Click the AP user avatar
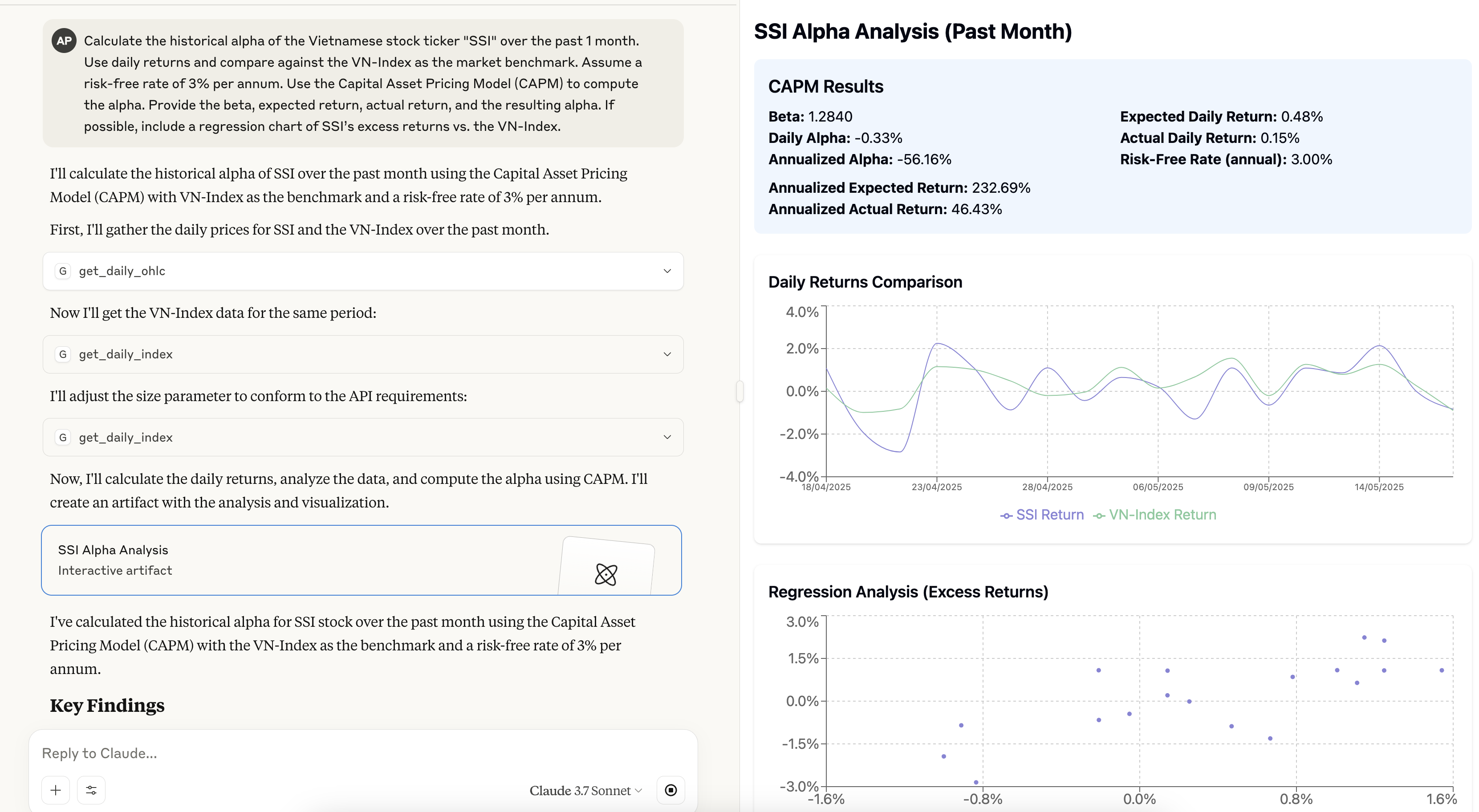Viewport: 1479px width, 812px height. point(64,41)
